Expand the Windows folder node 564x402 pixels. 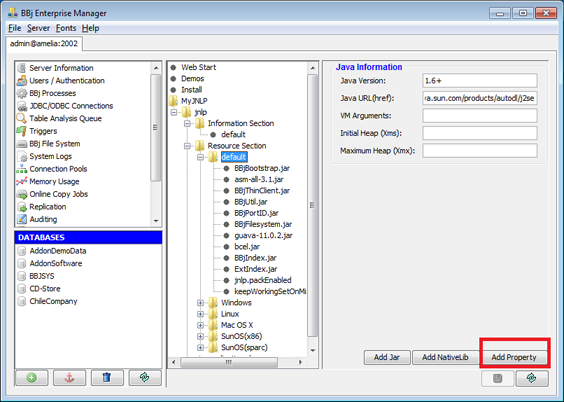pos(200,303)
